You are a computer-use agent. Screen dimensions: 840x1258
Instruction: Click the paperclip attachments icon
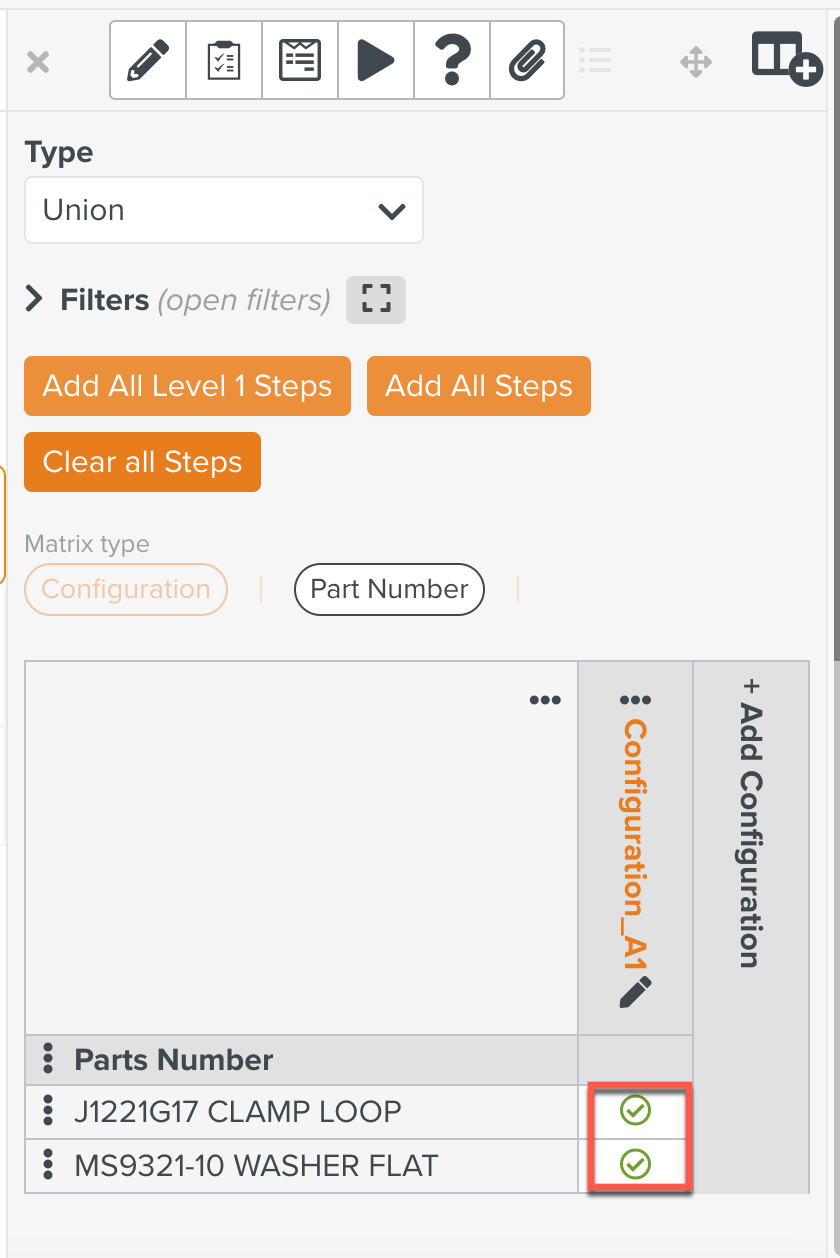point(527,61)
